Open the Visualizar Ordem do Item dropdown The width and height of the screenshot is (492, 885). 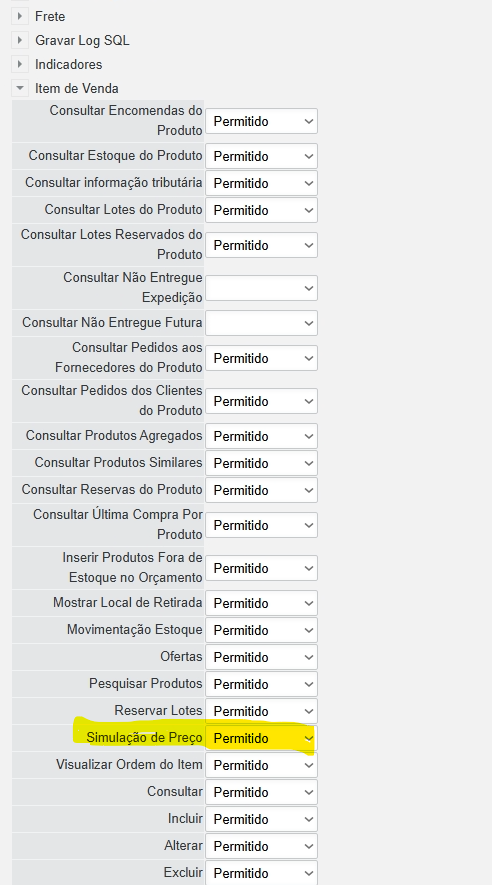(261, 765)
